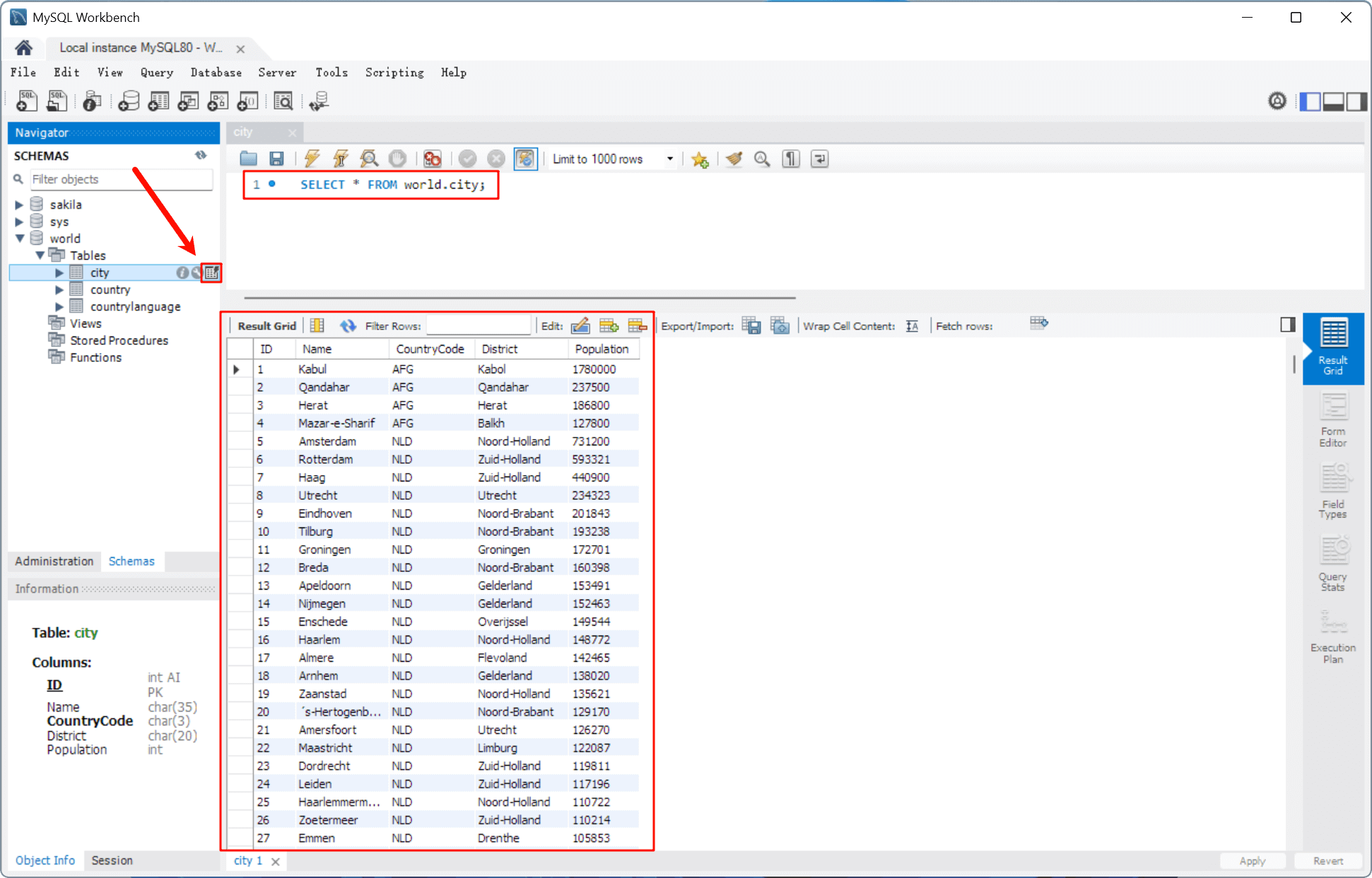Open table data icon on city row
This screenshot has height=878, width=1372.
[x=211, y=273]
